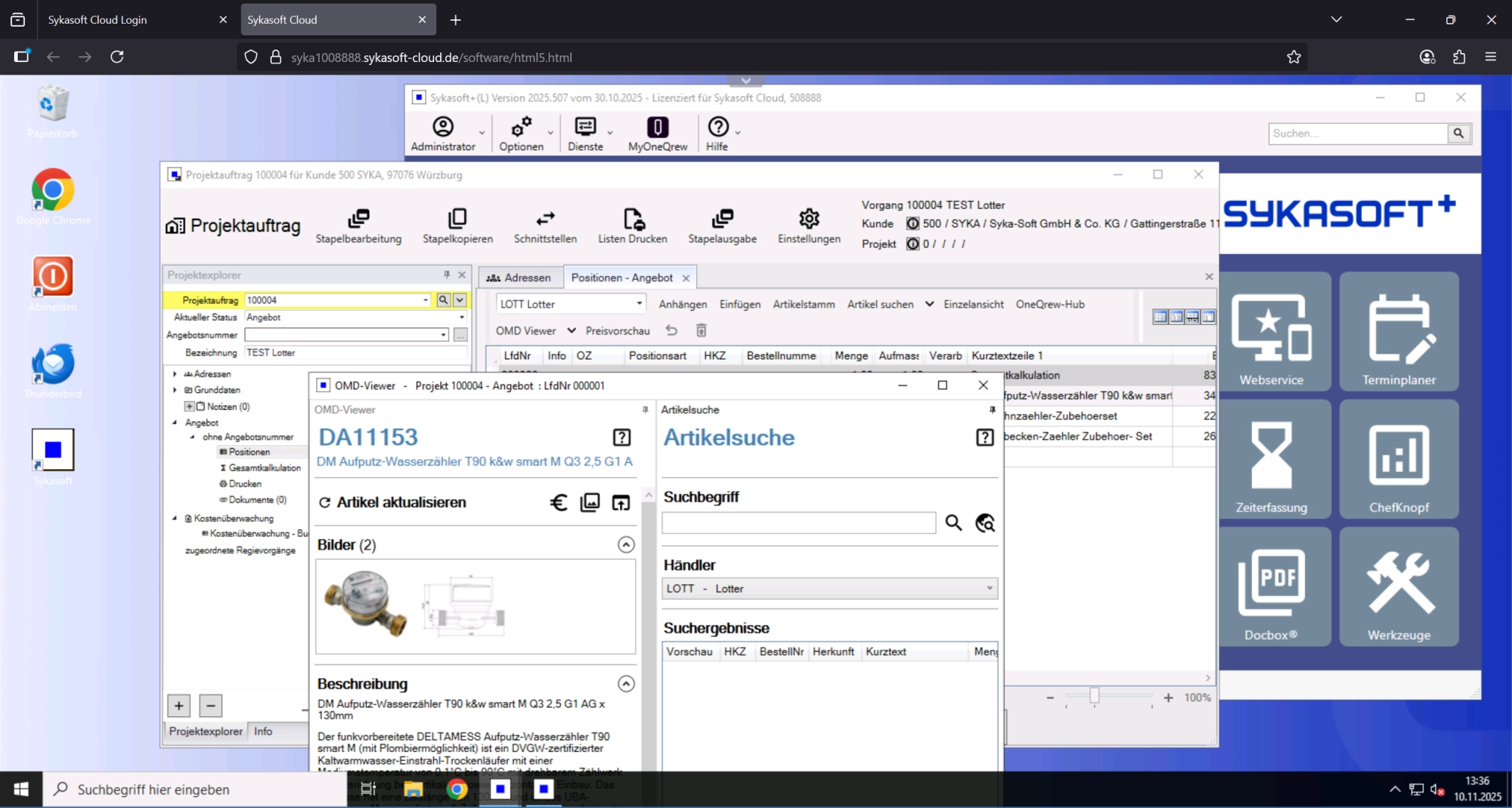
Task: Click the Euro price icon in OMD-Viewer
Action: 559,503
